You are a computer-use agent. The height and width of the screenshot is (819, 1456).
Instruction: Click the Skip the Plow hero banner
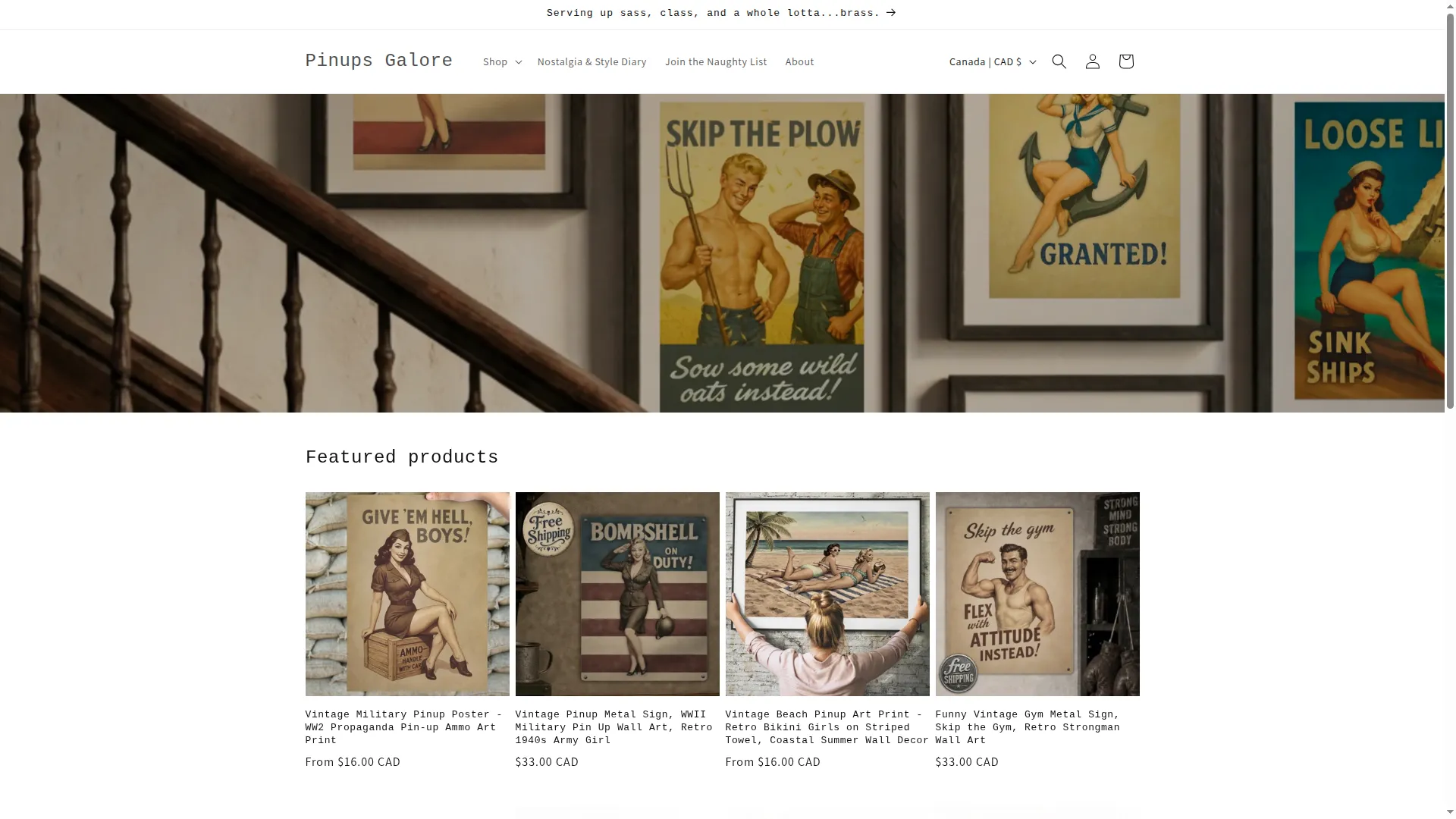click(x=722, y=253)
